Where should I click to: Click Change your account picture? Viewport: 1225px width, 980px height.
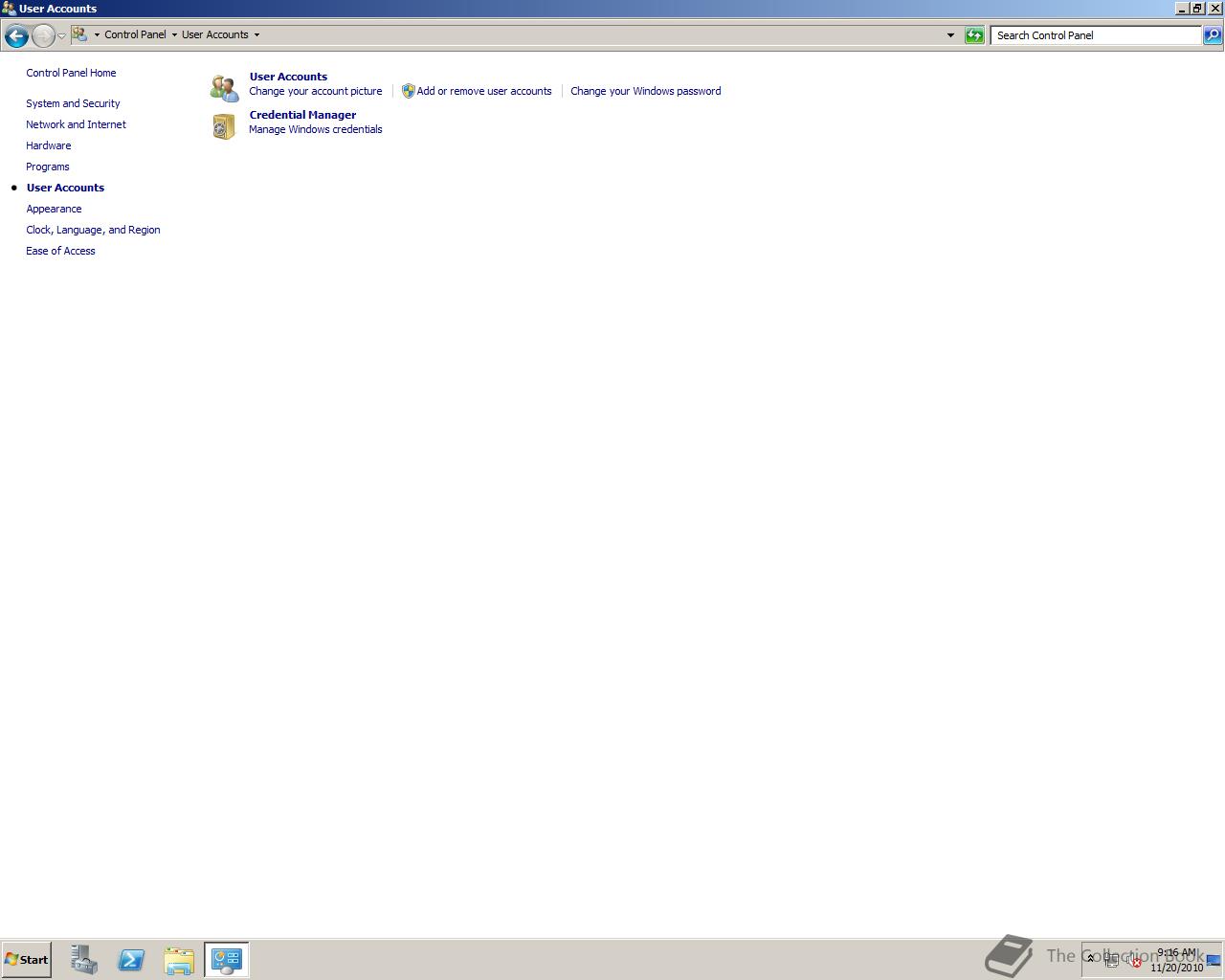pyautogui.click(x=316, y=91)
